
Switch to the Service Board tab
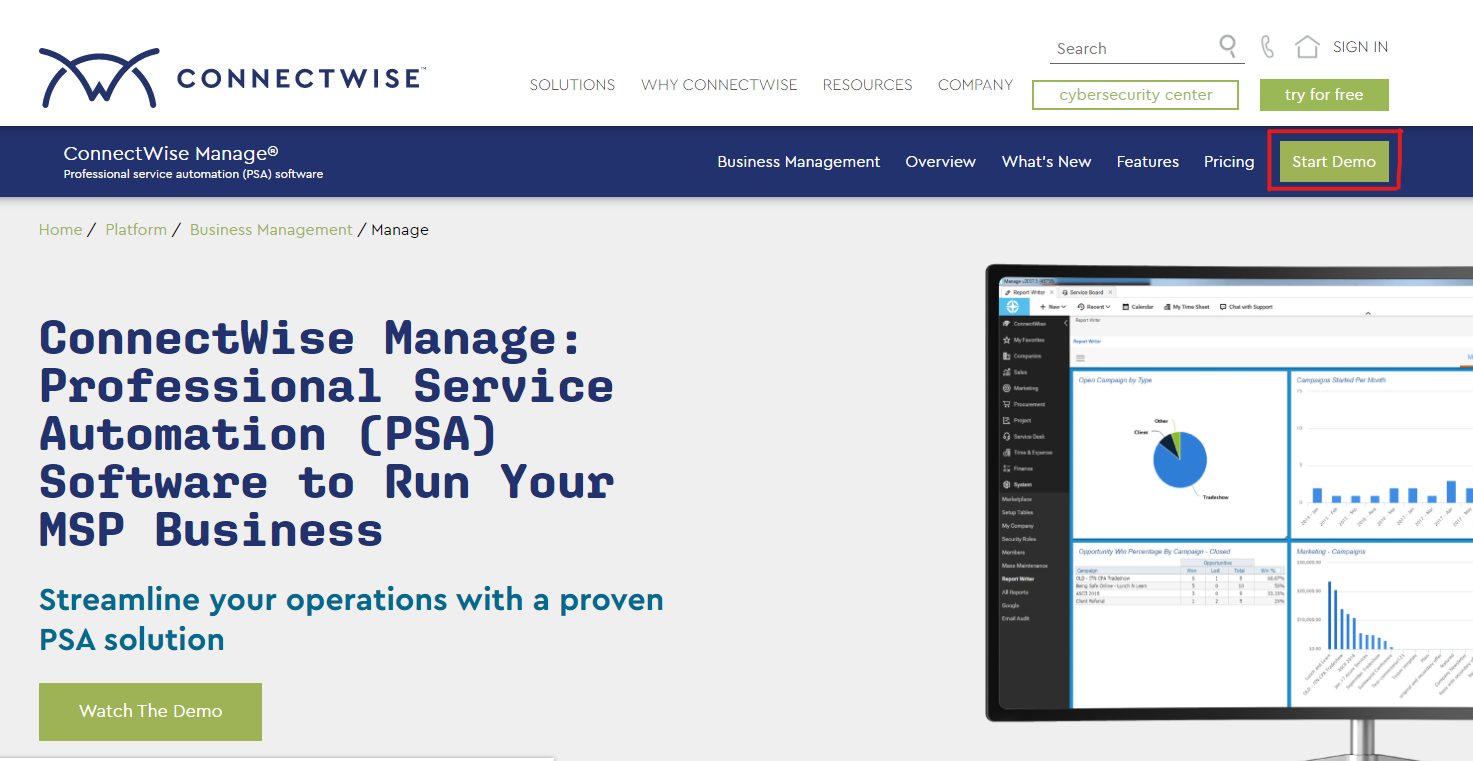click(1086, 292)
